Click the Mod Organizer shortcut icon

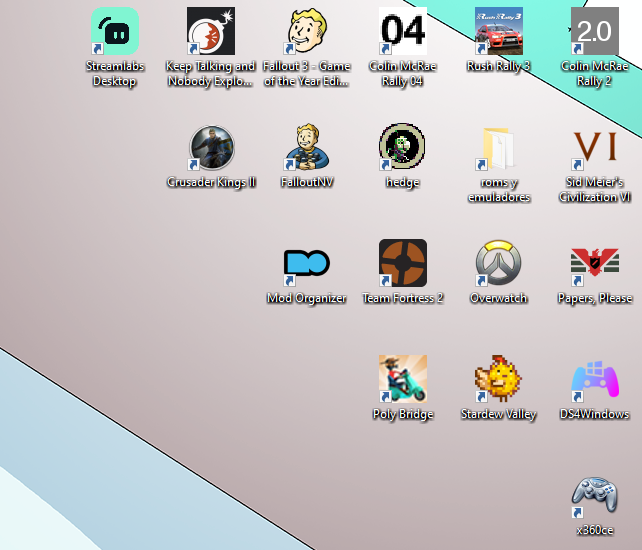pyautogui.click(x=307, y=266)
